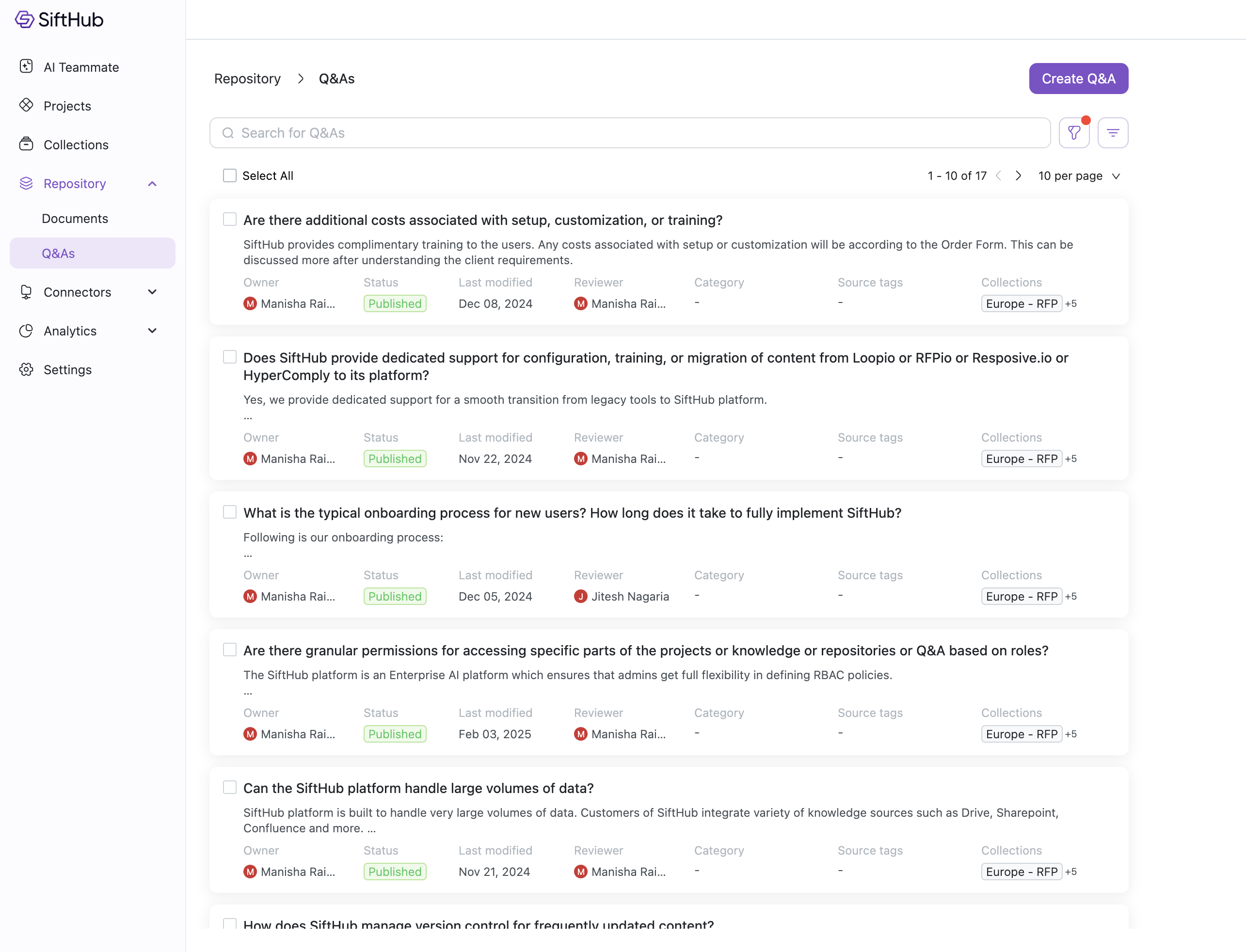
Task: Click the Connectors plug icon
Action: 26,292
